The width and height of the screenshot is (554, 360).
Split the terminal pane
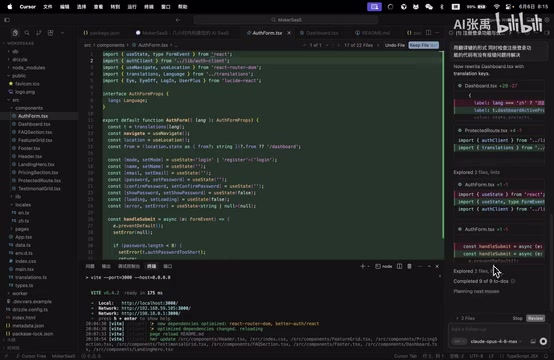(399, 266)
